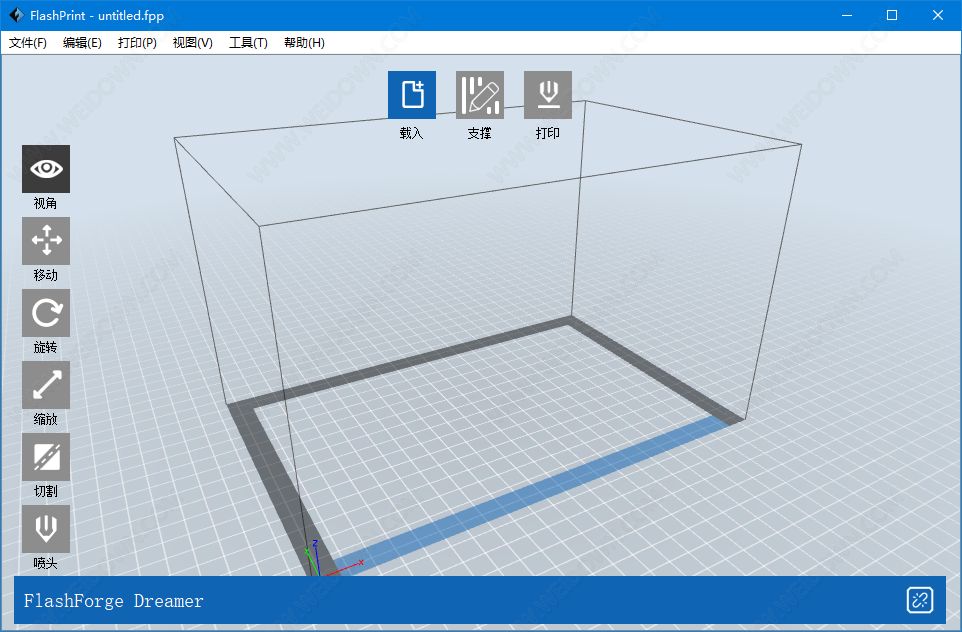Click the FlashPrint app logo in title bar
The width and height of the screenshot is (962, 632).
click(x=16, y=15)
